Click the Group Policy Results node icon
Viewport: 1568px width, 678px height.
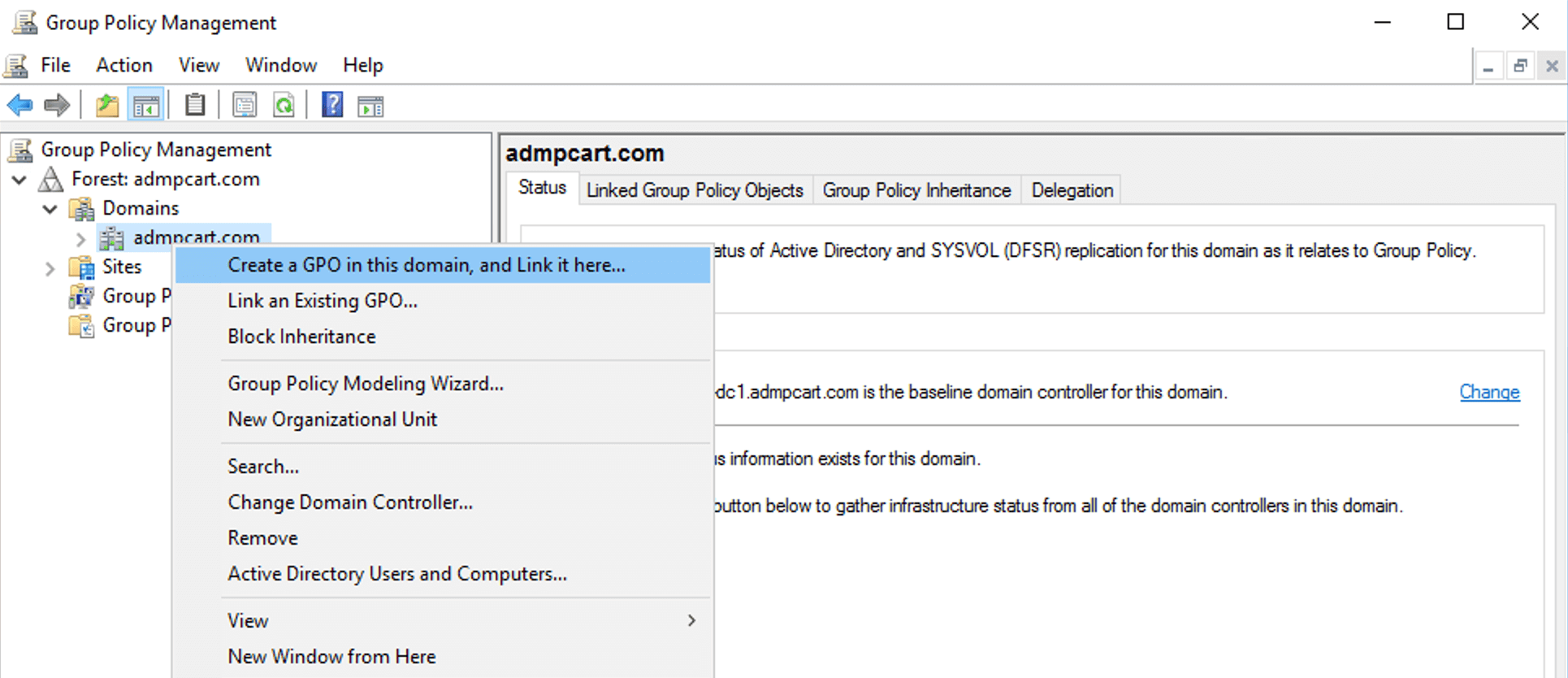tap(81, 326)
